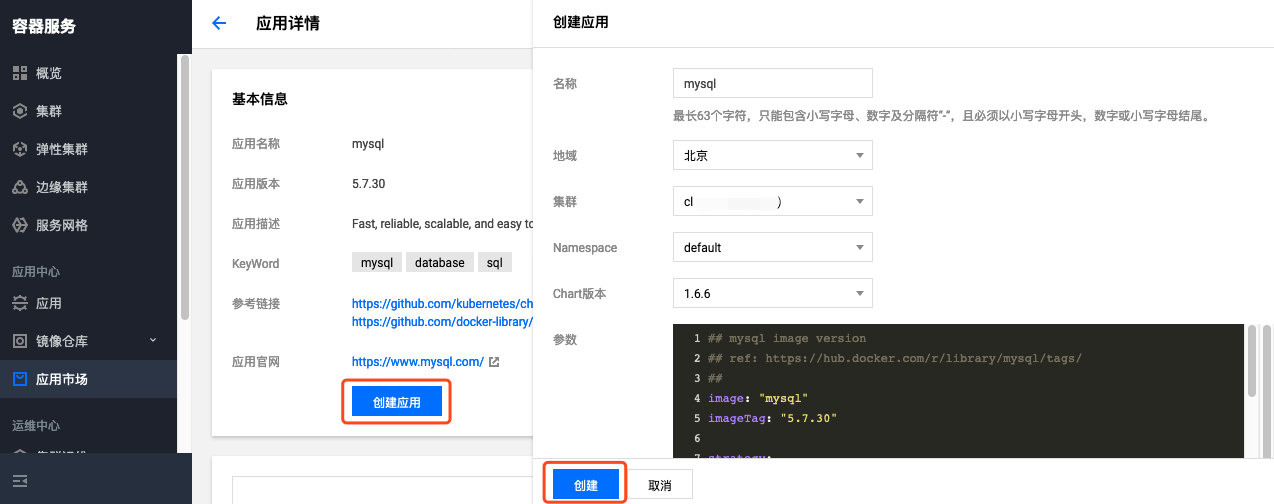Click the 取消 button

point(660,485)
